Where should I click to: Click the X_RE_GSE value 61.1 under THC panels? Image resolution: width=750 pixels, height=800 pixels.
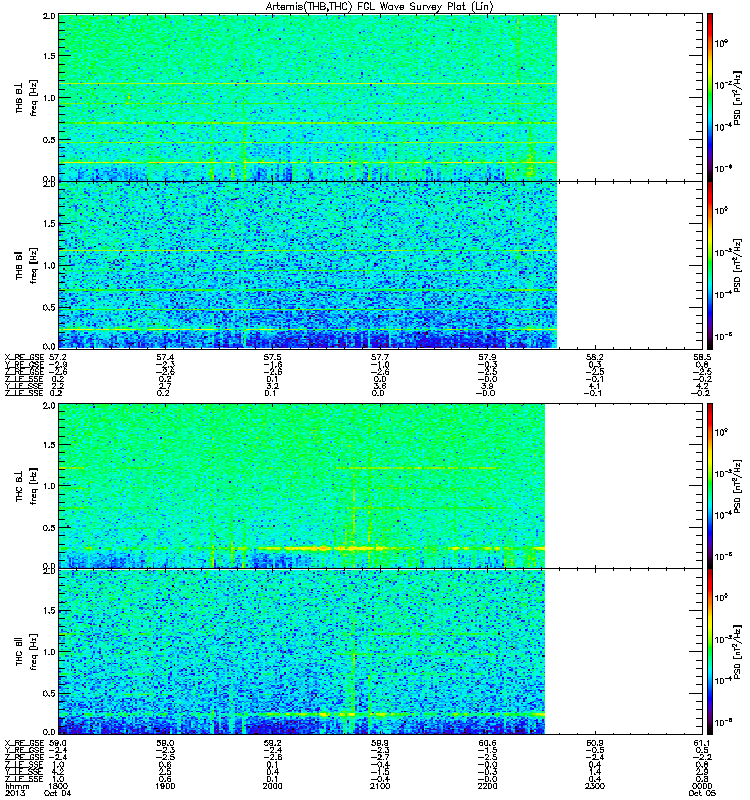[702, 743]
